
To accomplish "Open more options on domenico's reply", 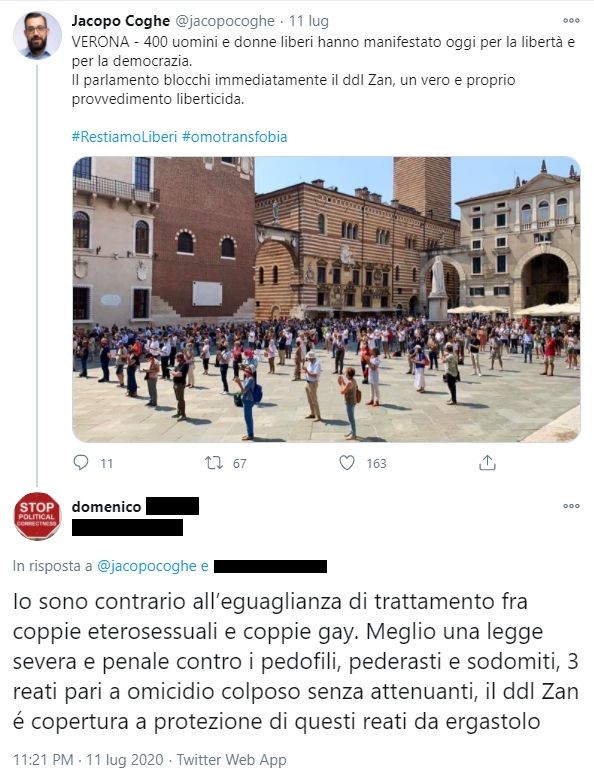I will [x=571, y=506].
